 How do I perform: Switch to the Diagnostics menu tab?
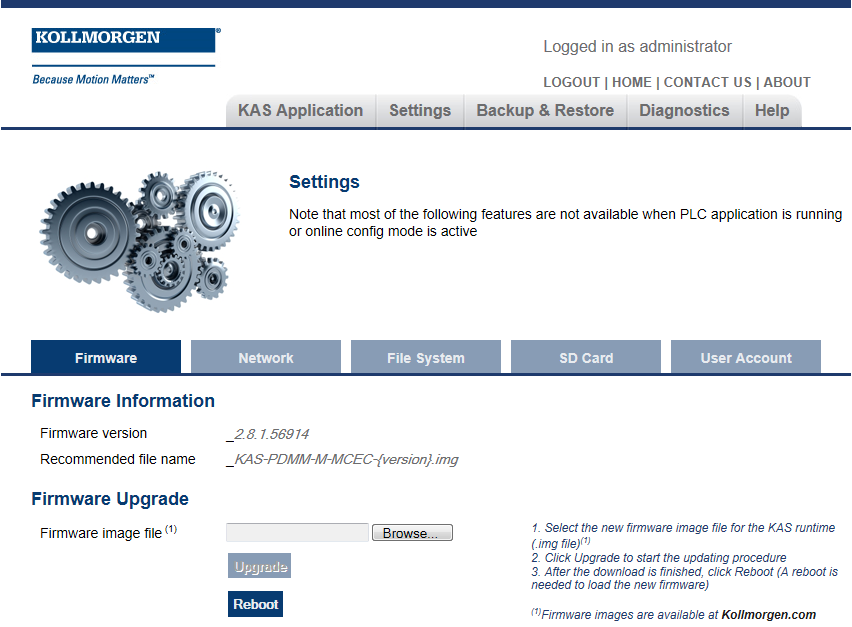[x=684, y=111]
